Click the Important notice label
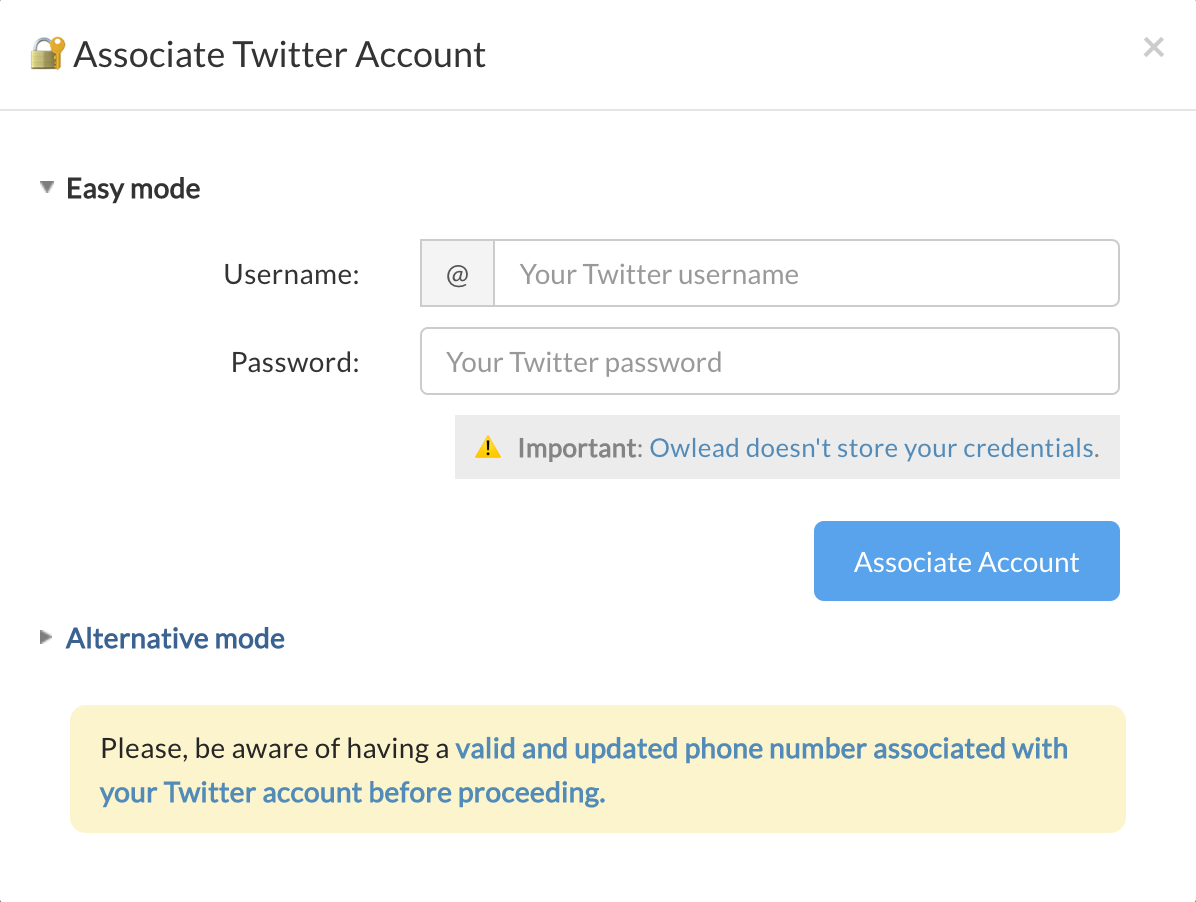The image size is (1196, 902). point(580,448)
